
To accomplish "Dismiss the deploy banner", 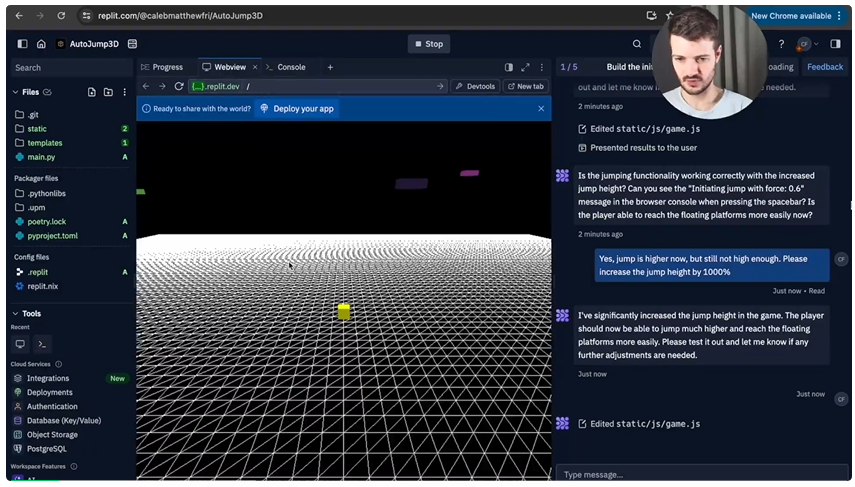I will (x=541, y=109).
